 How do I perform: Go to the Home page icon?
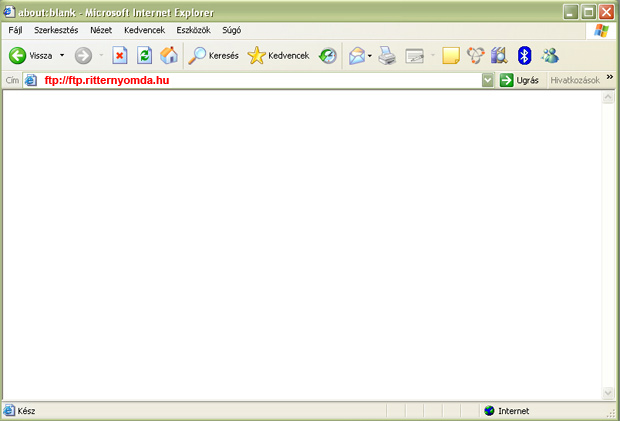(169, 55)
